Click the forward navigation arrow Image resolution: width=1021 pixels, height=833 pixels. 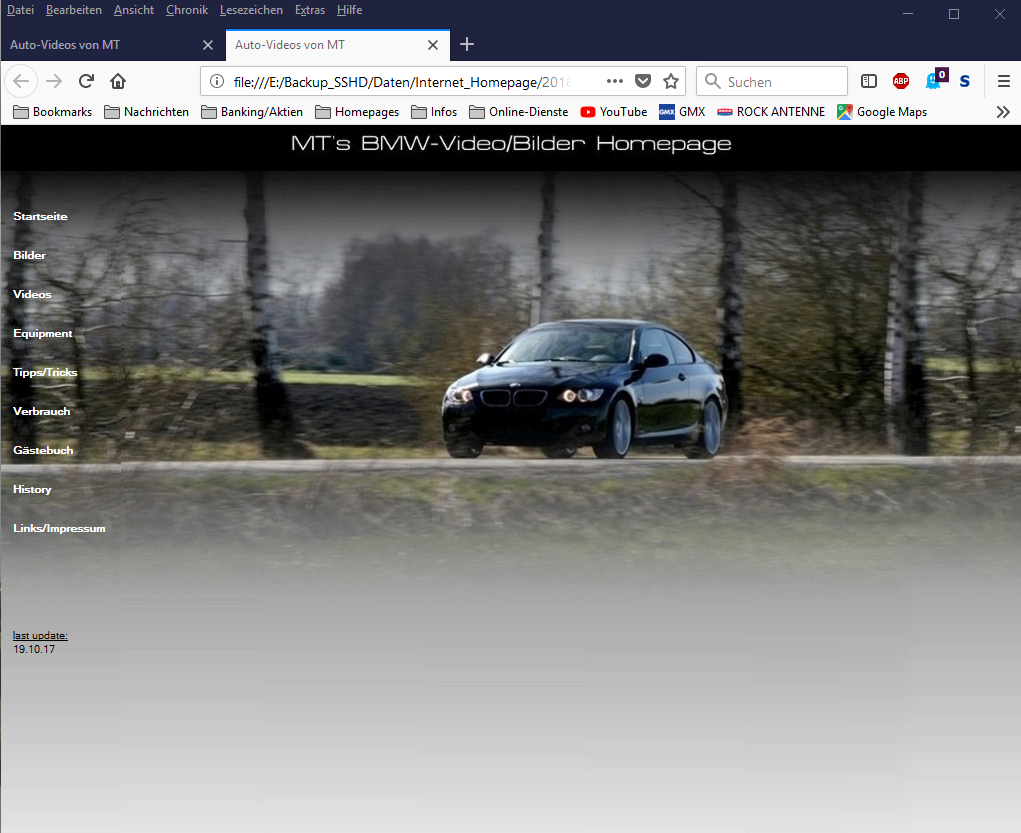click(54, 81)
